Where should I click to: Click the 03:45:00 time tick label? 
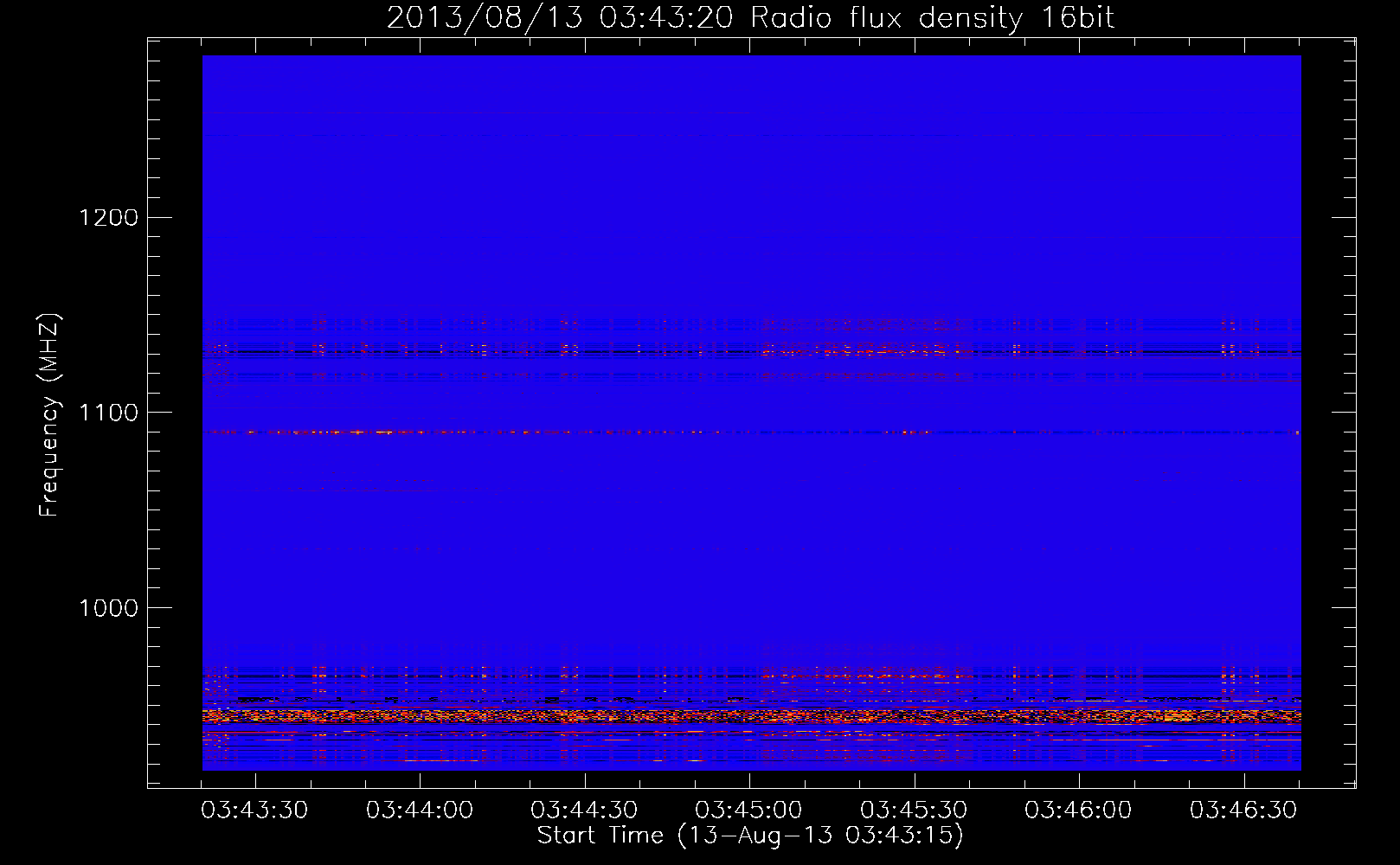(748, 811)
